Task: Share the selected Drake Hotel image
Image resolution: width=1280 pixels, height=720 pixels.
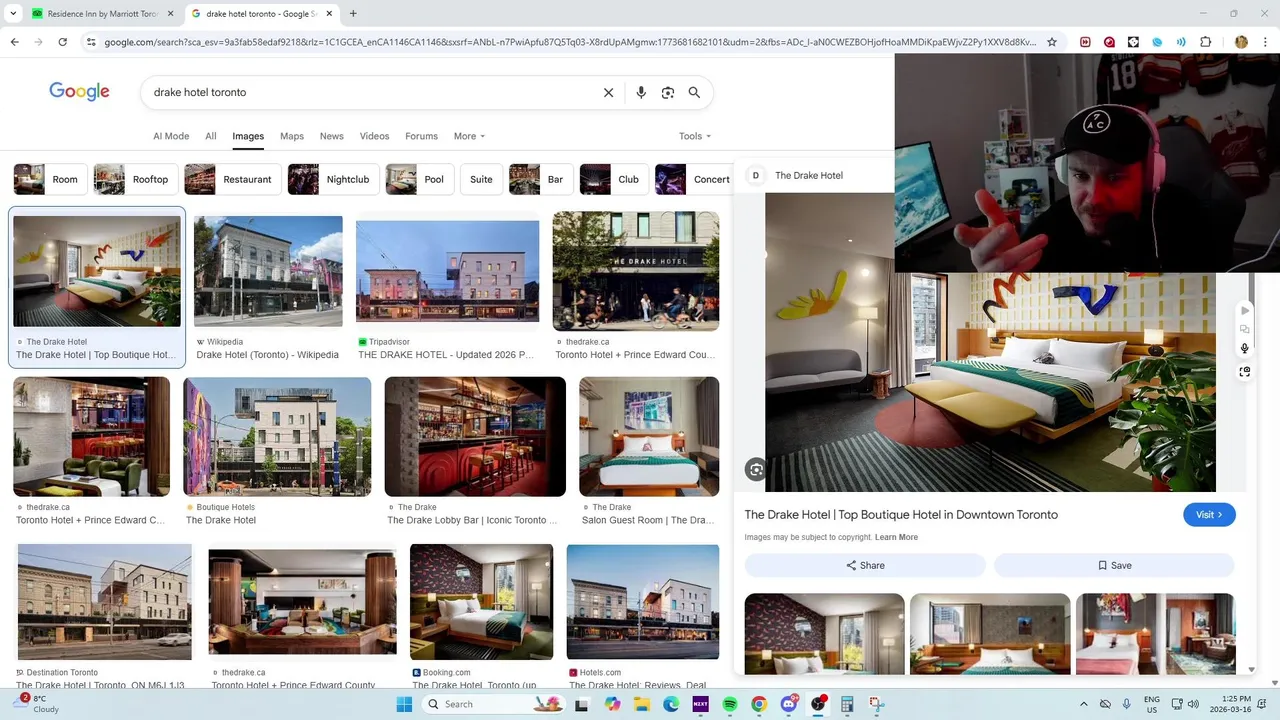Action: click(x=865, y=565)
